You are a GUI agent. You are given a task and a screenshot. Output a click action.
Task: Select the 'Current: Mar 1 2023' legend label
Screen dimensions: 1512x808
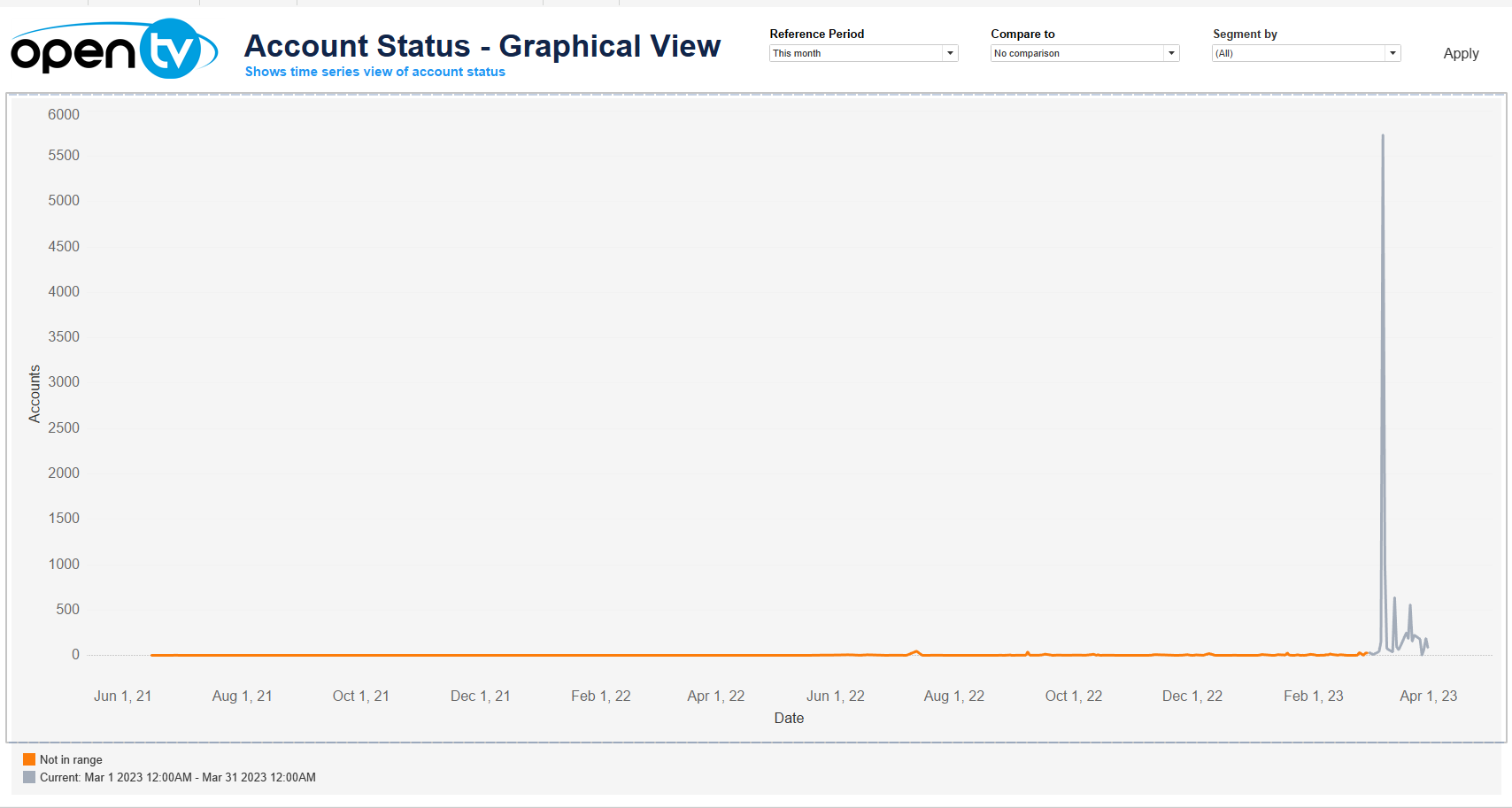pos(177,777)
